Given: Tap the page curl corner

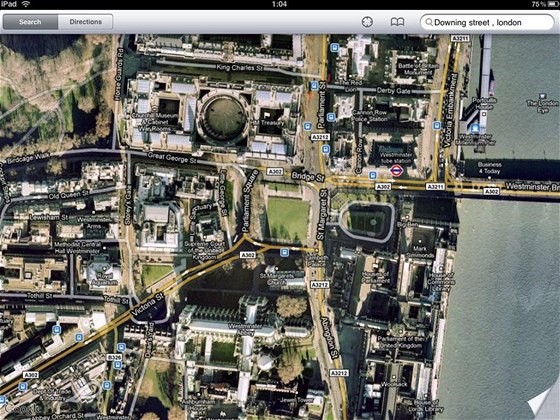Looking at the screenshot, I should tap(544, 404).
